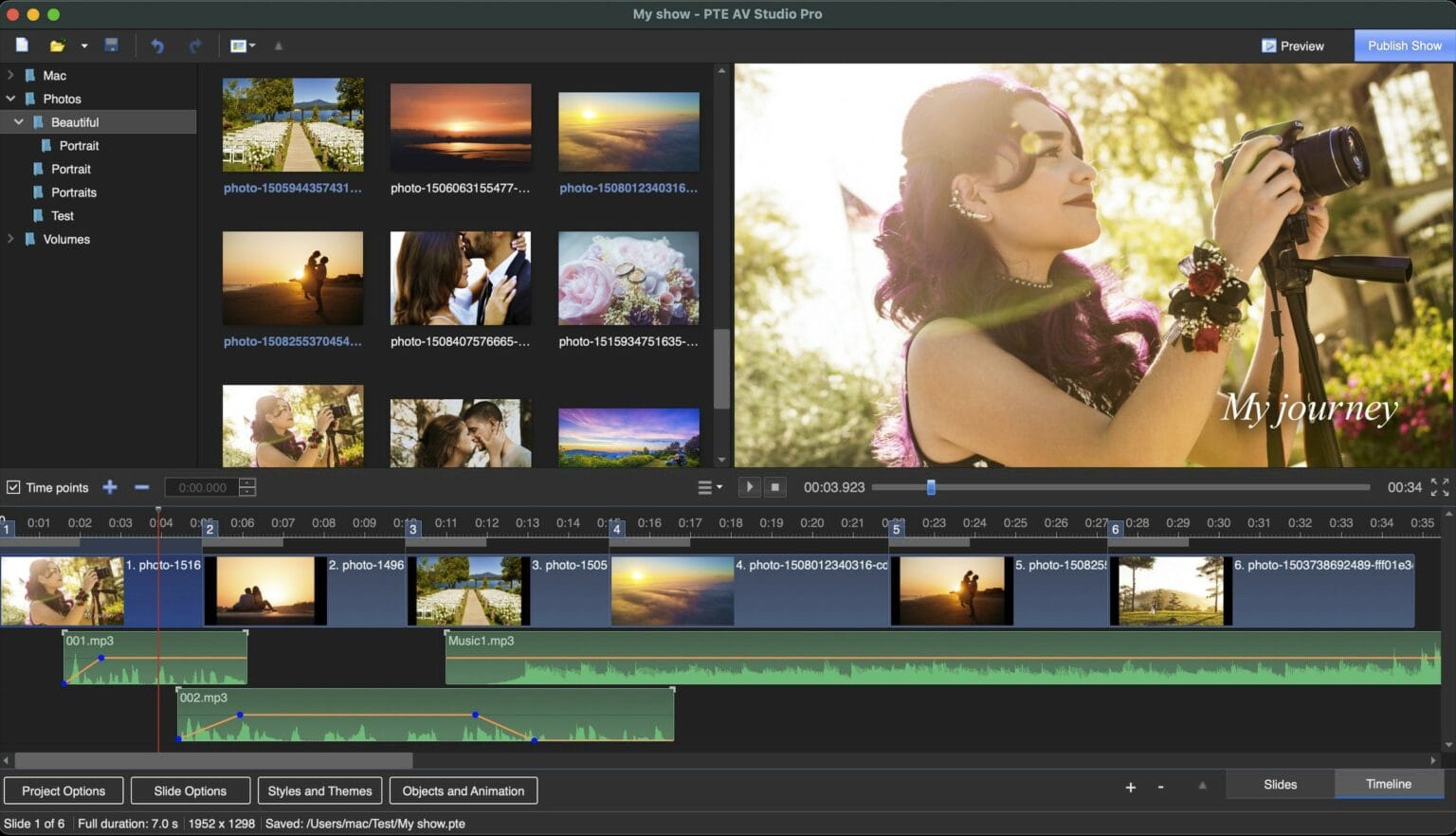Click the Redo arrow icon
This screenshot has width=1456, height=836.
[195, 45]
